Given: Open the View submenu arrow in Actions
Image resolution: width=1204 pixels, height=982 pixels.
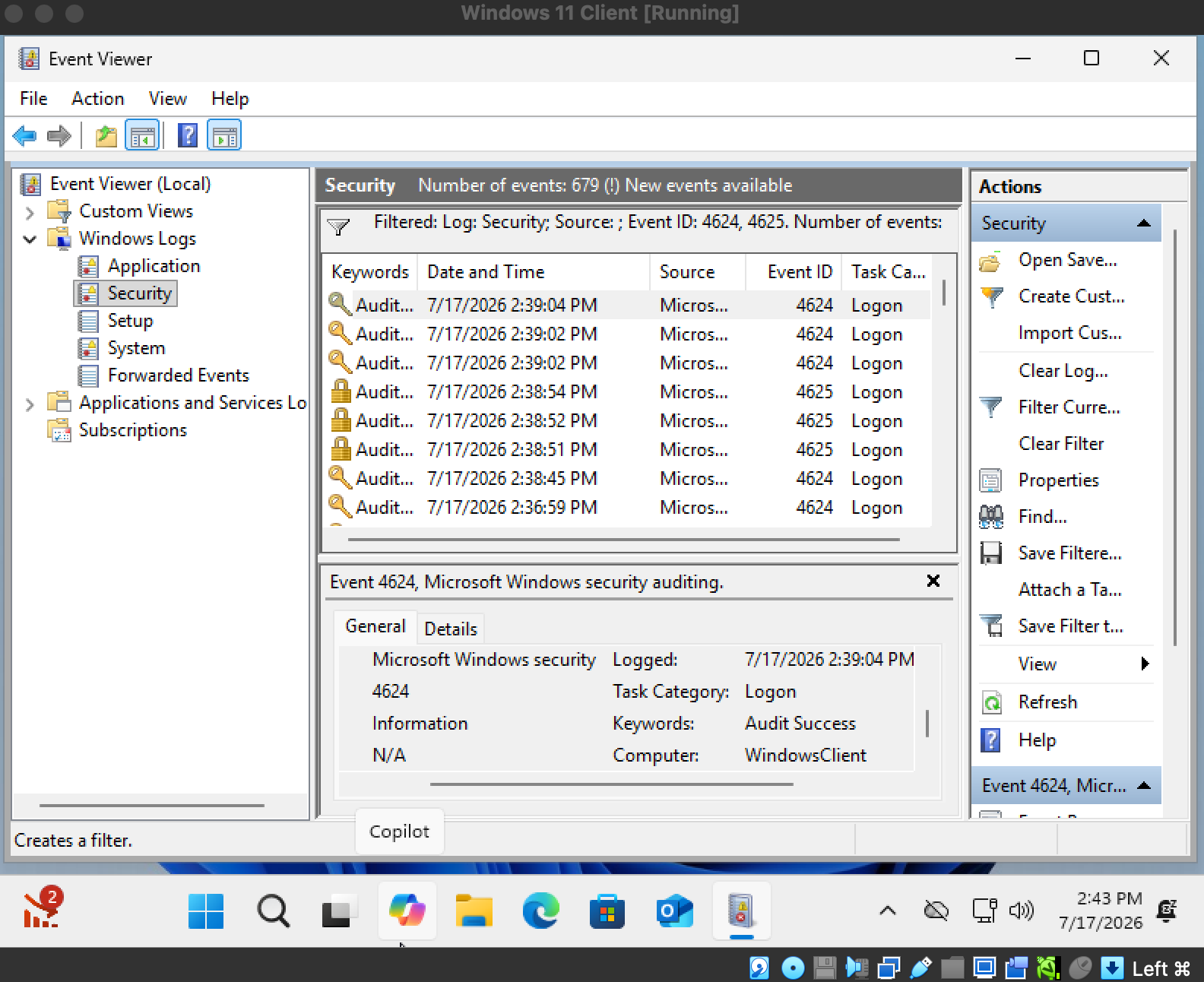Looking at the screenshot, I should click(x=1145, y=664).
